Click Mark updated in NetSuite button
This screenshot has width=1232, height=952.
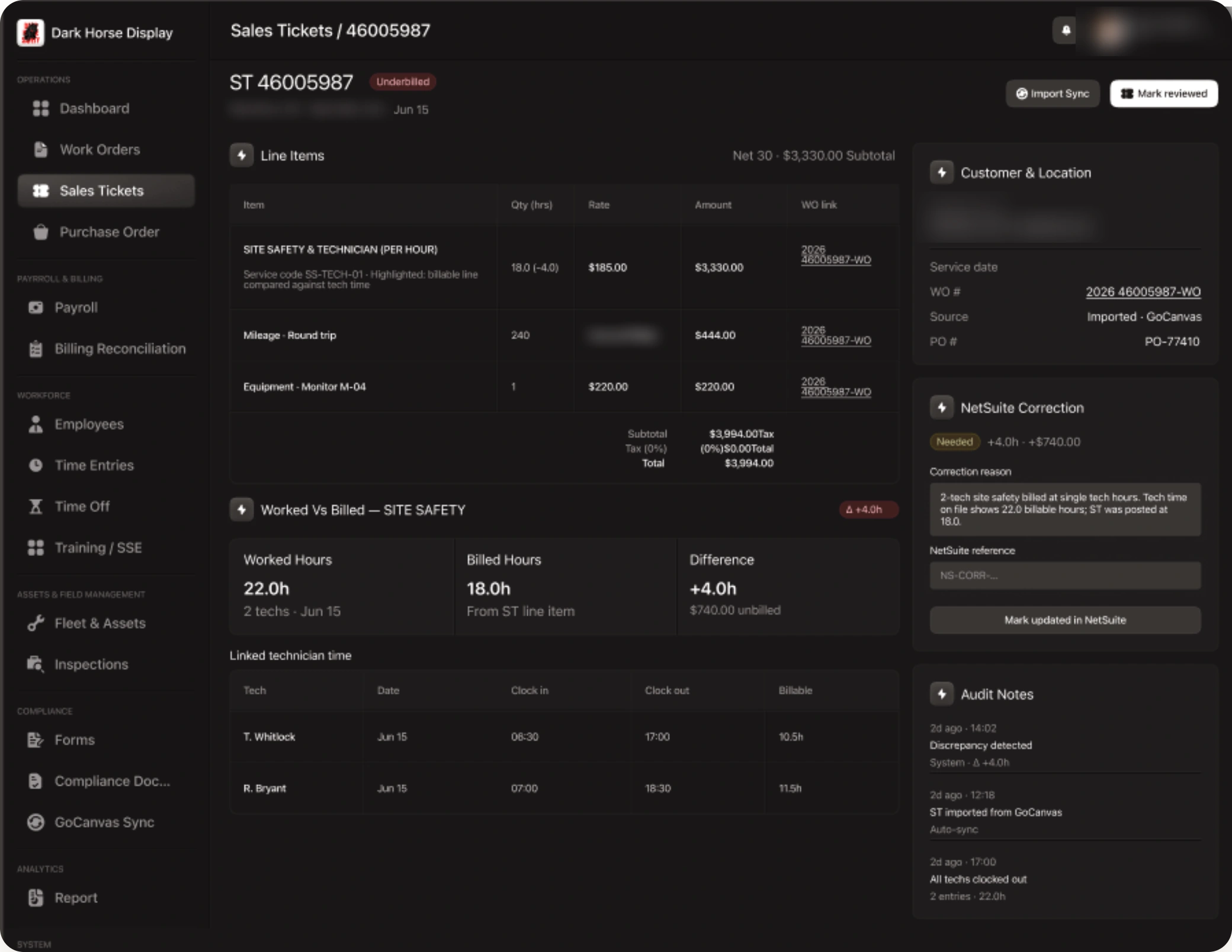[1065, 620]
